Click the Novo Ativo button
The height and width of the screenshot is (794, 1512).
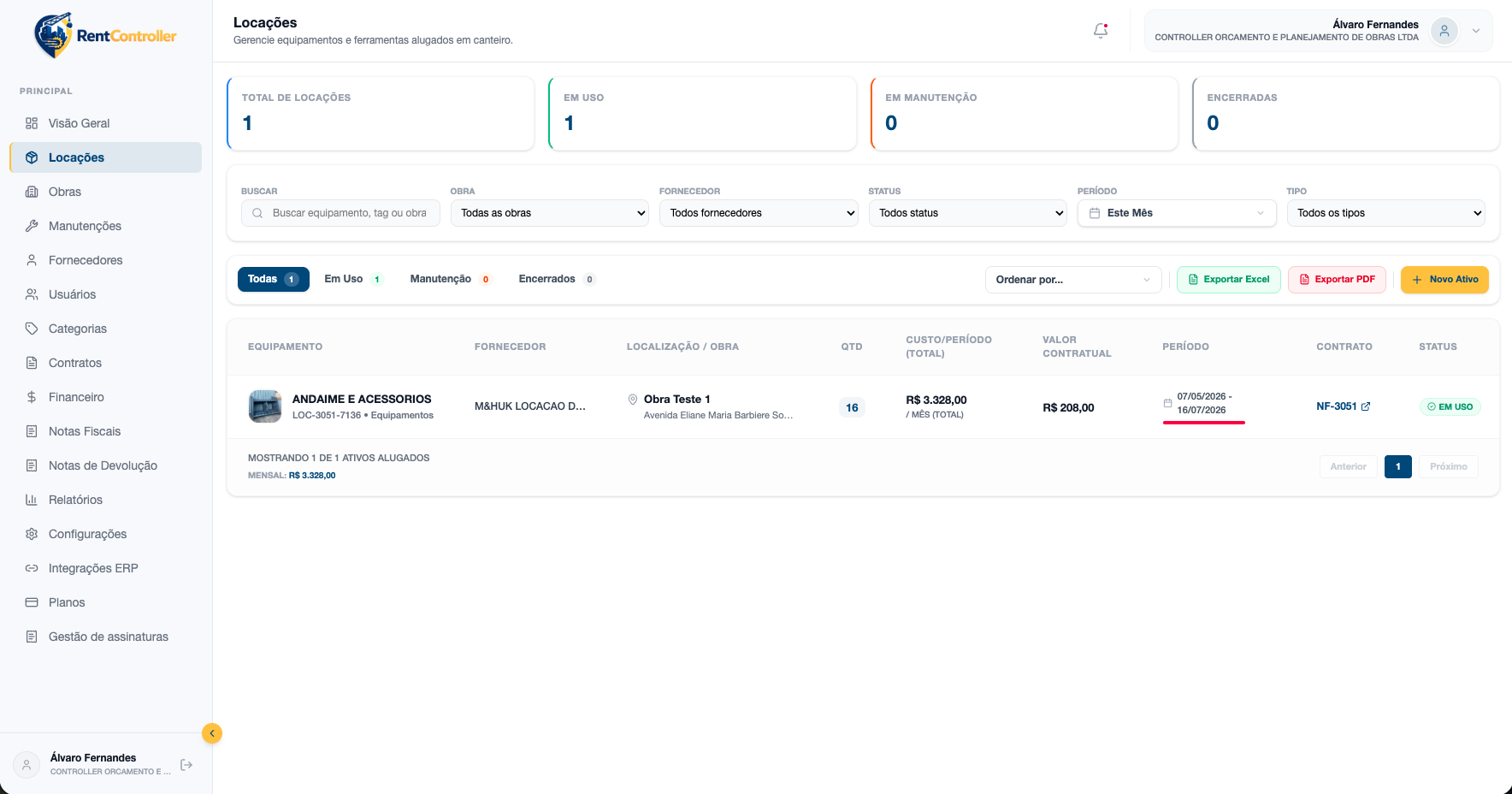1444,280
